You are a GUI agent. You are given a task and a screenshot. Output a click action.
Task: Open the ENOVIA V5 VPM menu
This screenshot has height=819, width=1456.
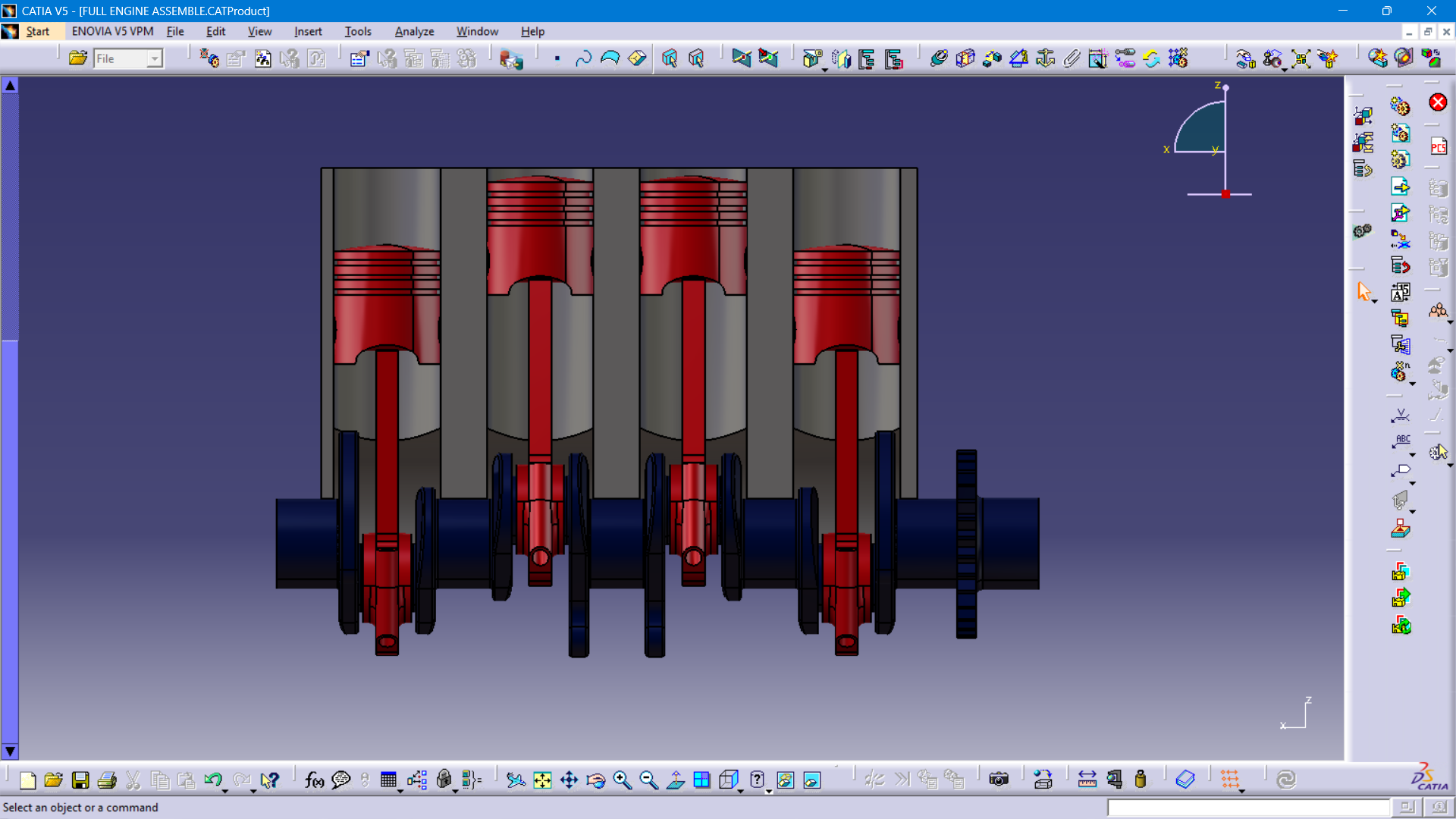[112, 31]
